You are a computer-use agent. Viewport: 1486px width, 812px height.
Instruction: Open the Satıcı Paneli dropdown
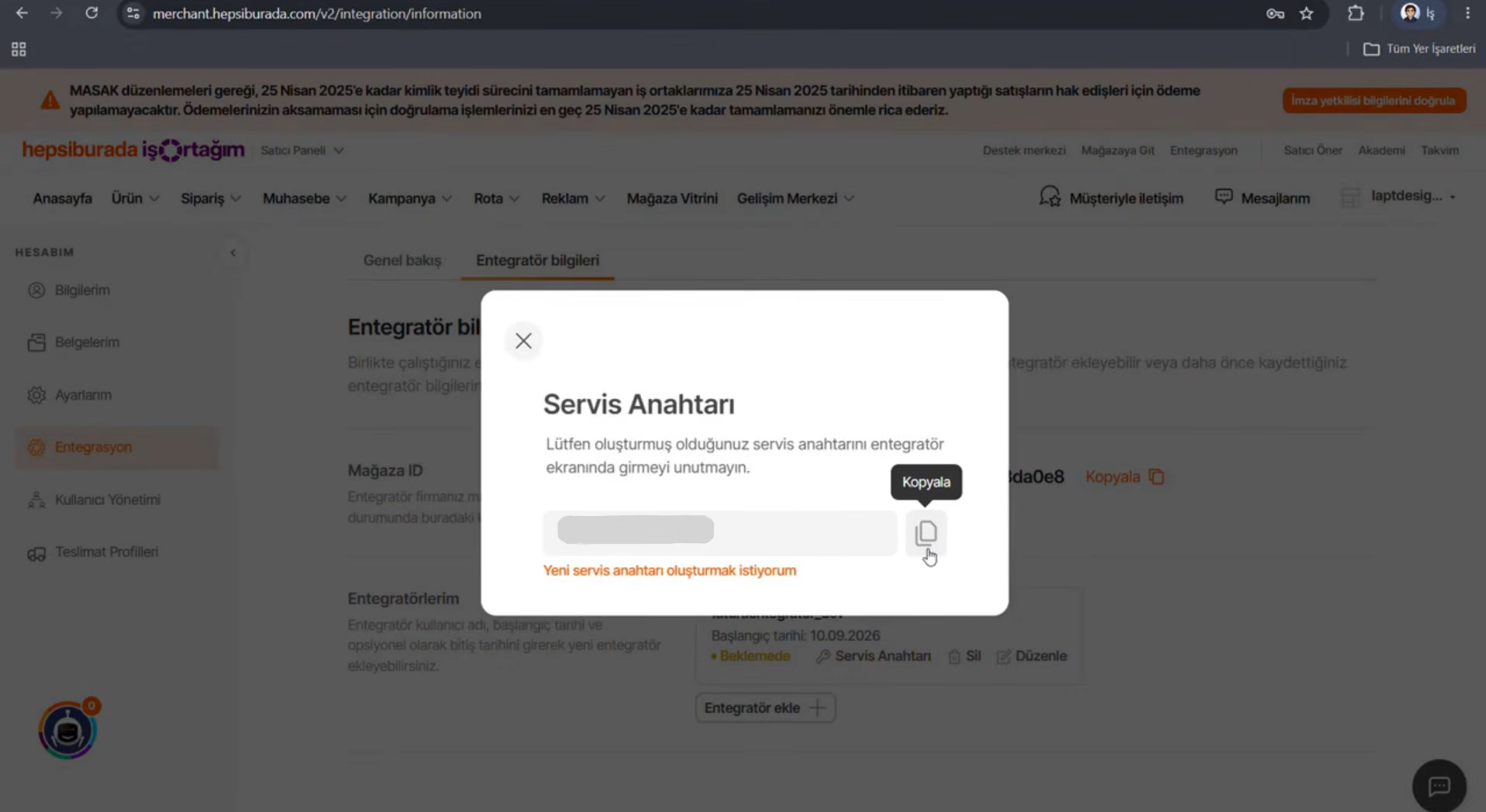302,150
